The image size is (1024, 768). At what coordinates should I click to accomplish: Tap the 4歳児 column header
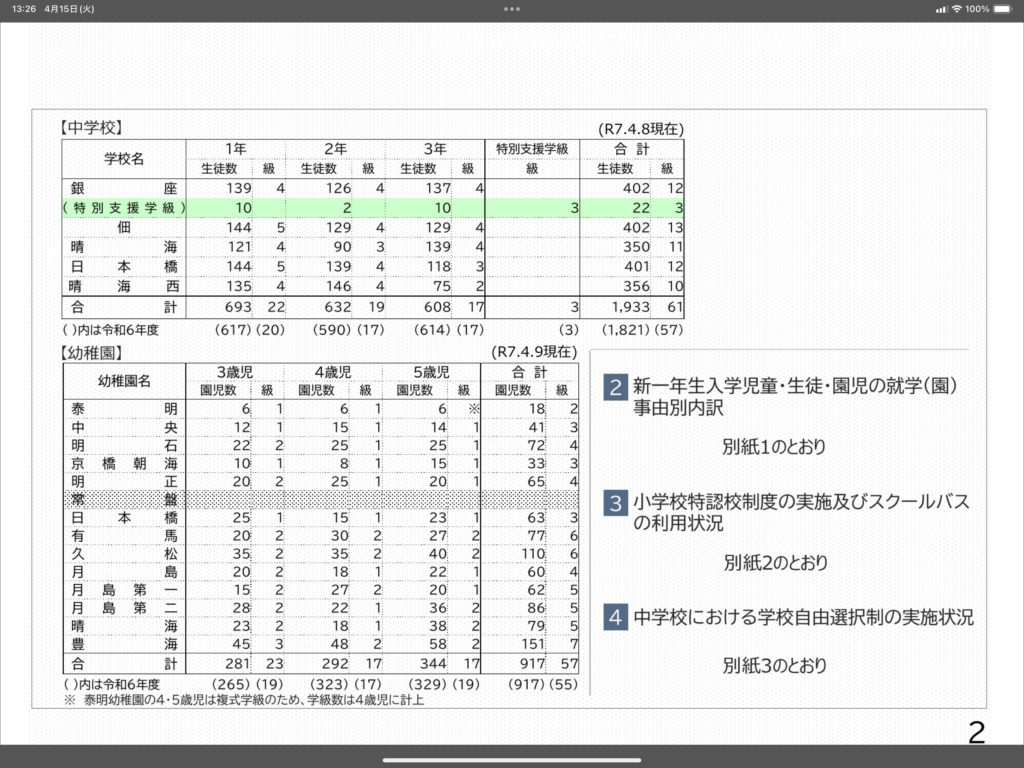click(x=333, y=372)
